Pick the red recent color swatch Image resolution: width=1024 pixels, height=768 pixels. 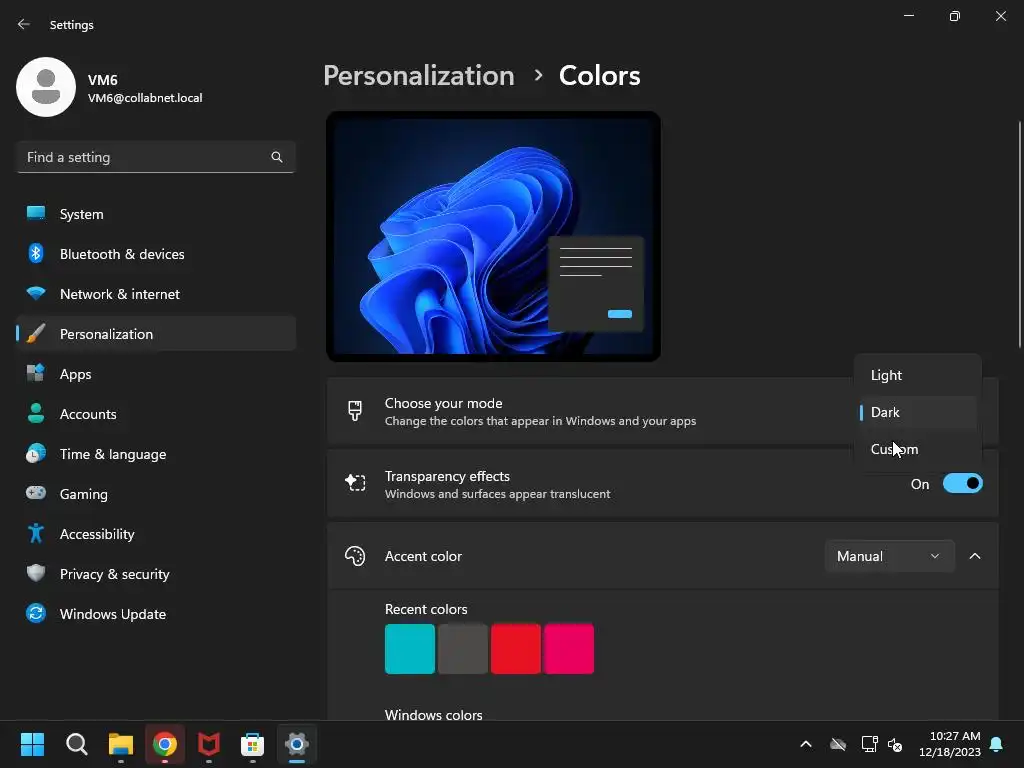pos(515,648)
